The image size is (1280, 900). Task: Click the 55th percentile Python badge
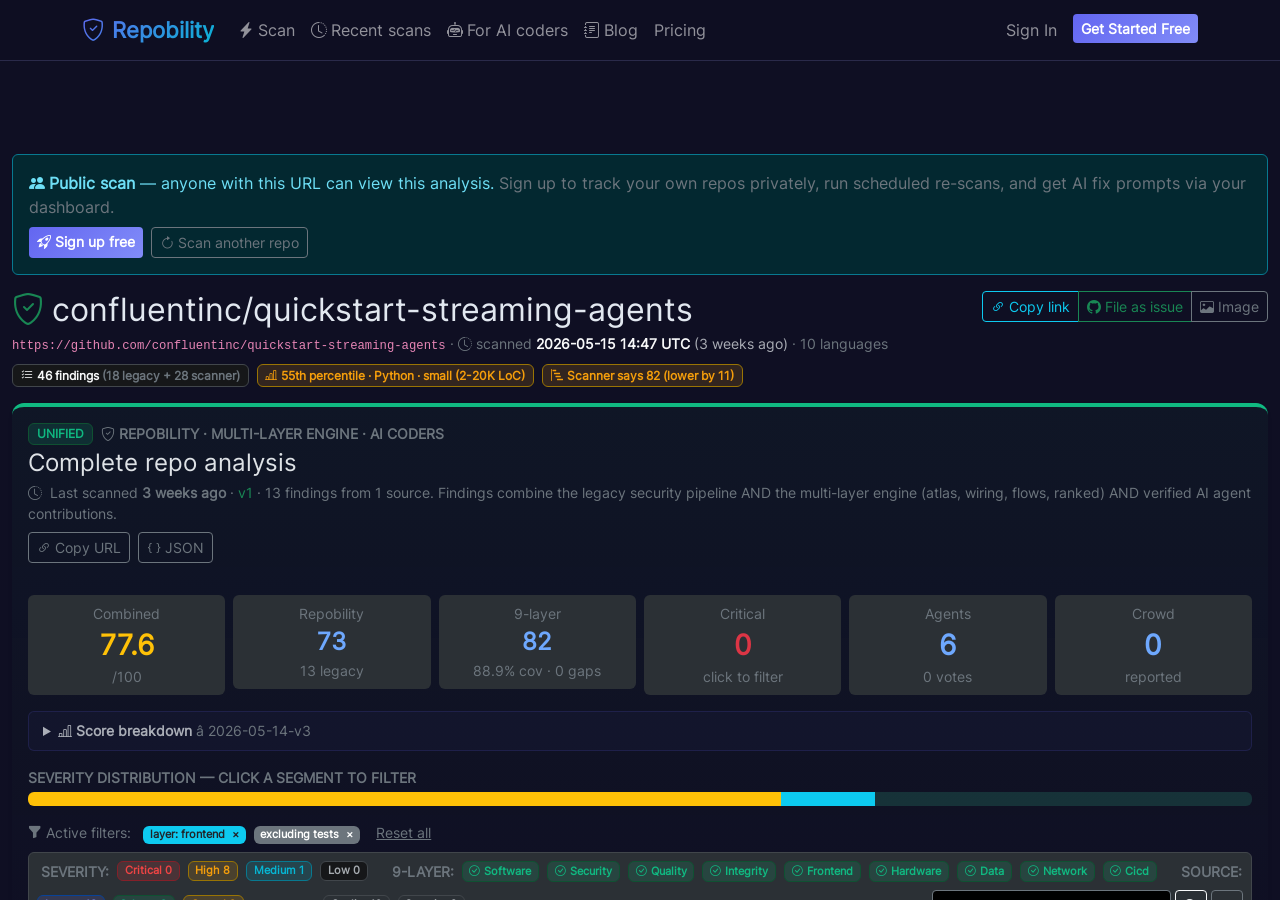(395, 375)
